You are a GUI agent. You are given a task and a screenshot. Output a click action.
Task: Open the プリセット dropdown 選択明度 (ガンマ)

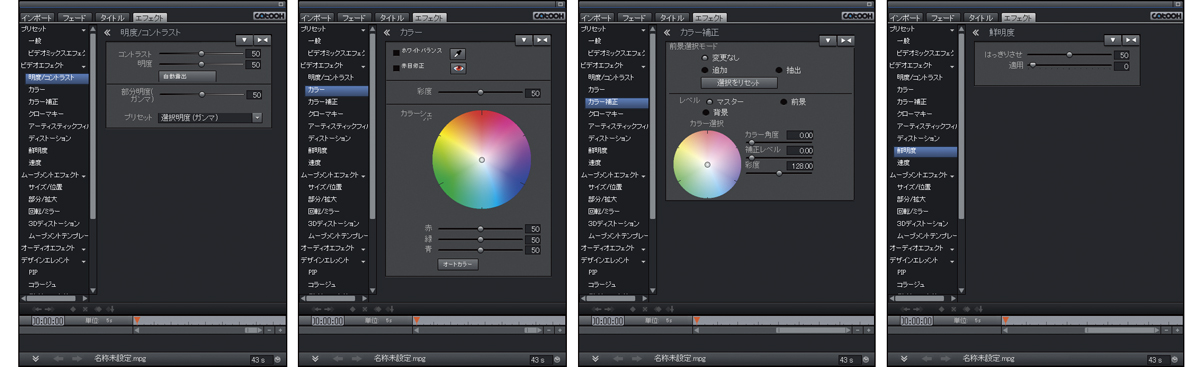pyautogui.click(x=210, y=118)
